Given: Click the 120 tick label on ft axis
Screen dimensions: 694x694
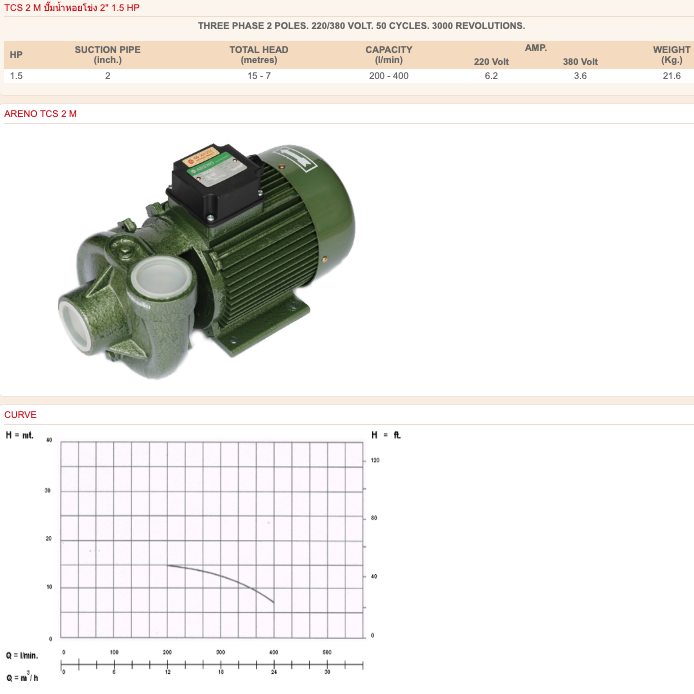Looking at the screenshot, I should [x=375, y=460].
